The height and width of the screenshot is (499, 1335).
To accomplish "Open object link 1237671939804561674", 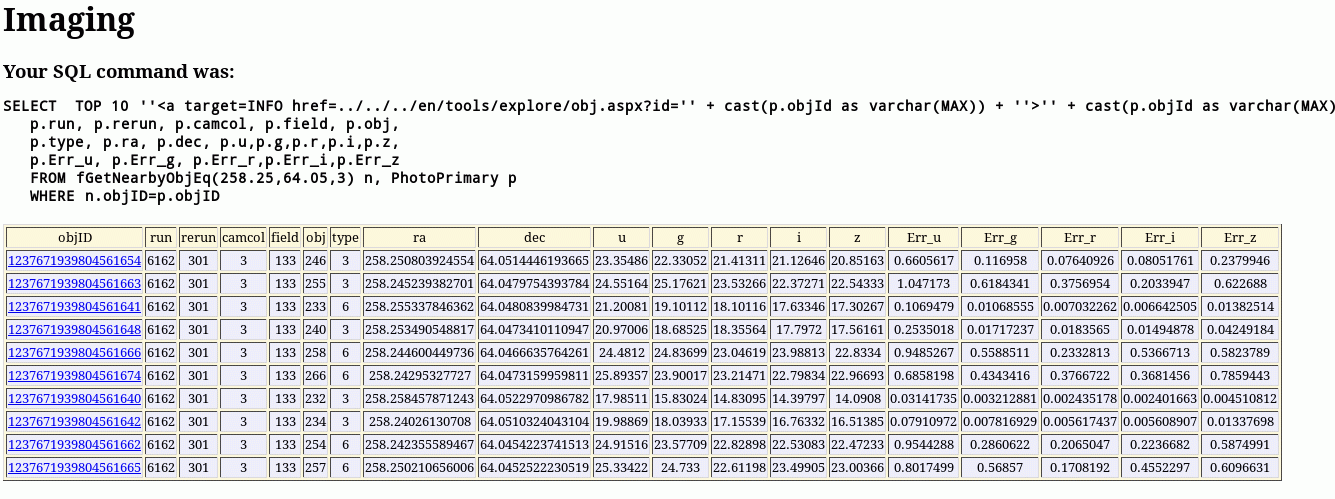I will tap(75, 375).
